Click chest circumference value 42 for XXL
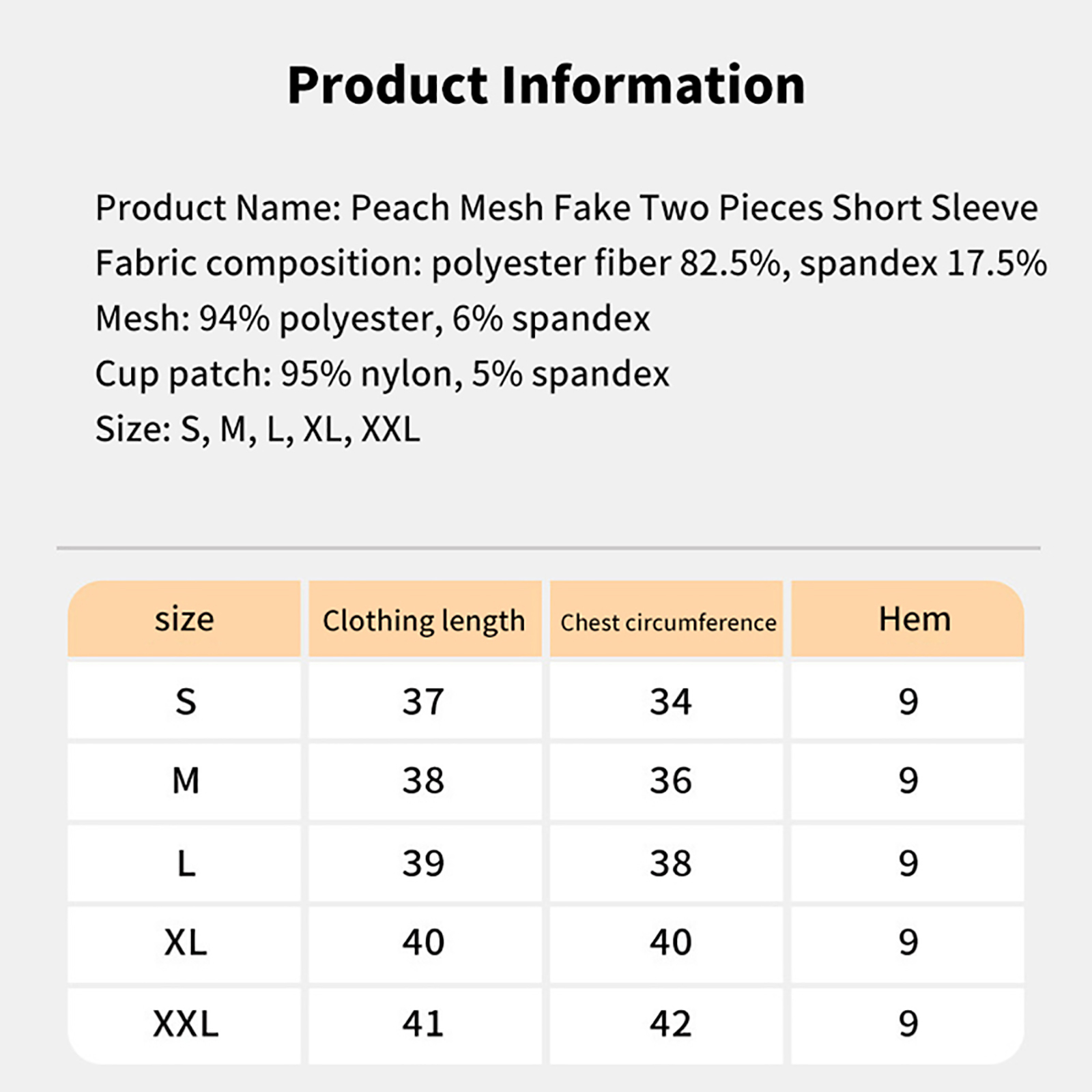The width and height of the screenshot is (1092, 1092). (x=670, y=1024)
